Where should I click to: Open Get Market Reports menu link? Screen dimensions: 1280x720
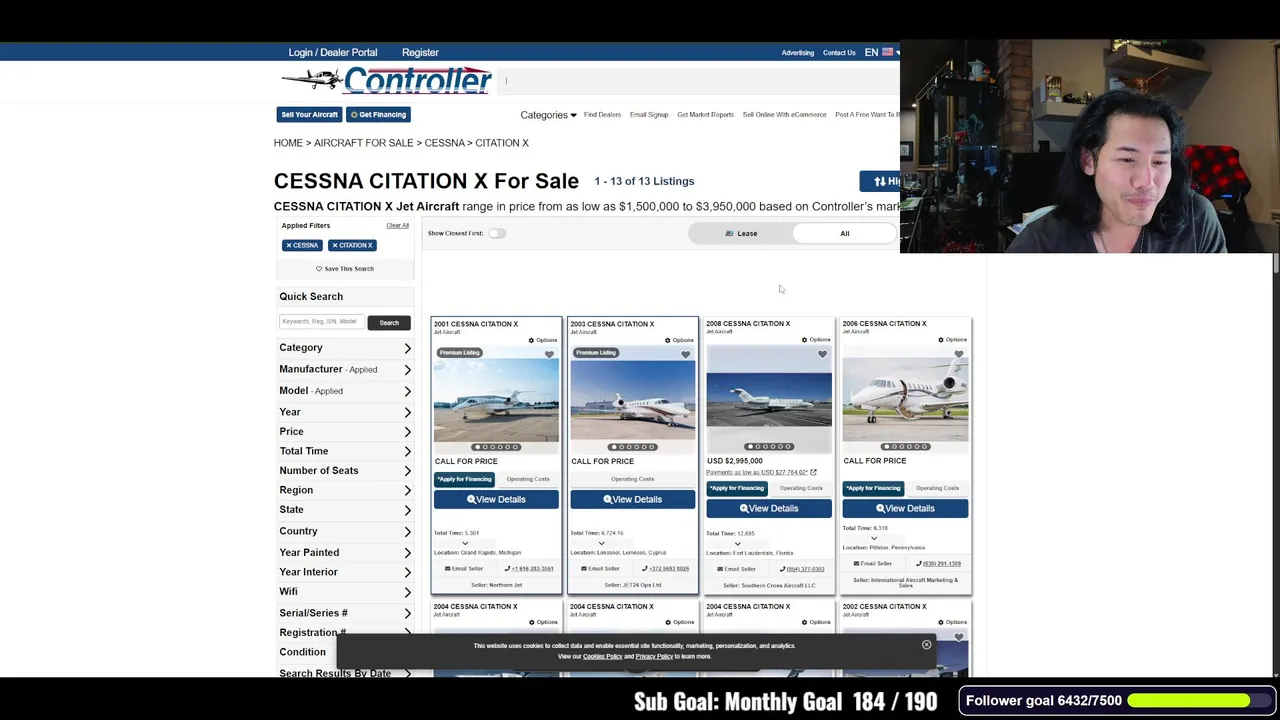pos(705,115)
